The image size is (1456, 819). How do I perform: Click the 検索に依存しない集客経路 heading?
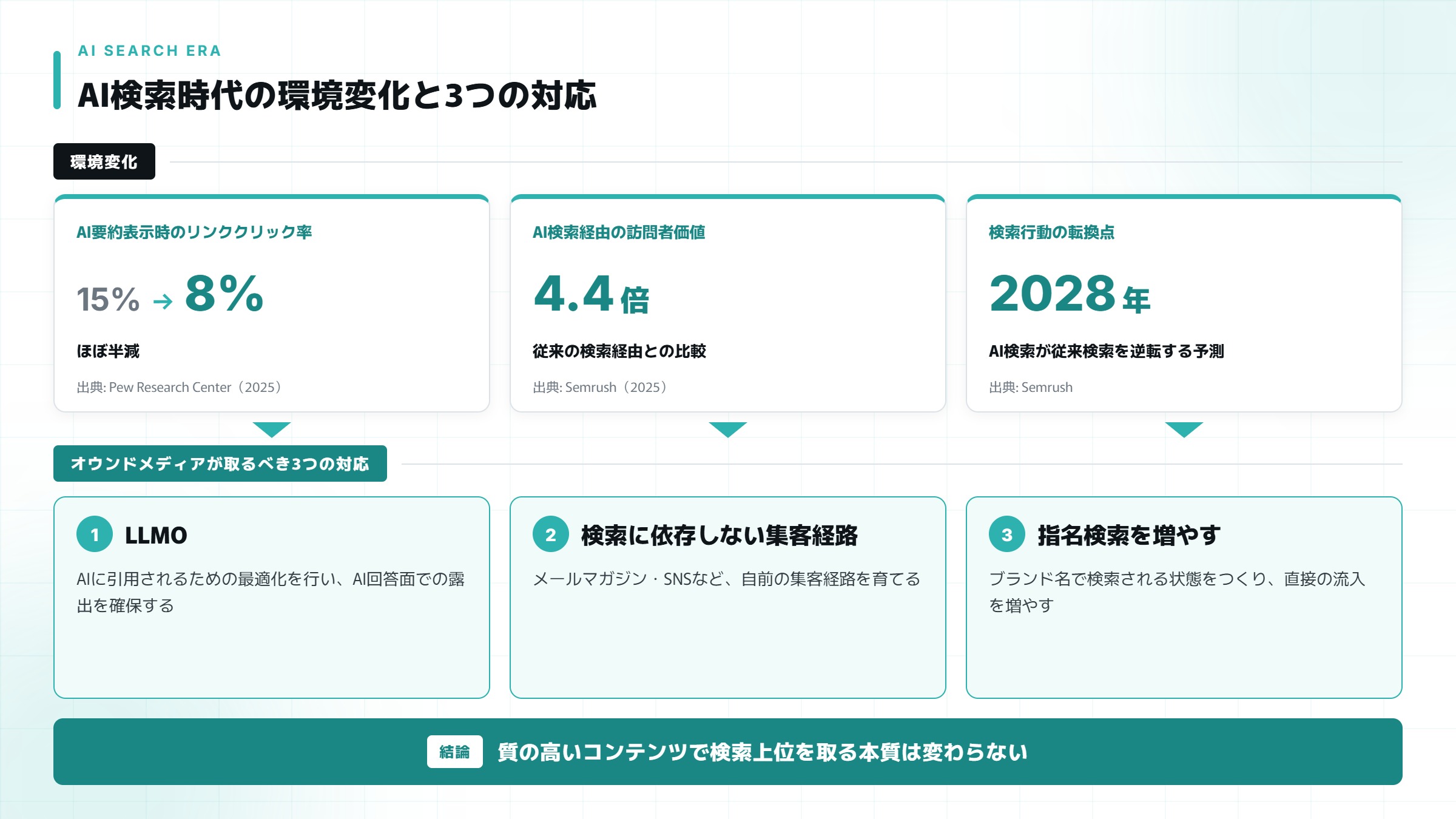[x=720, y=535]
